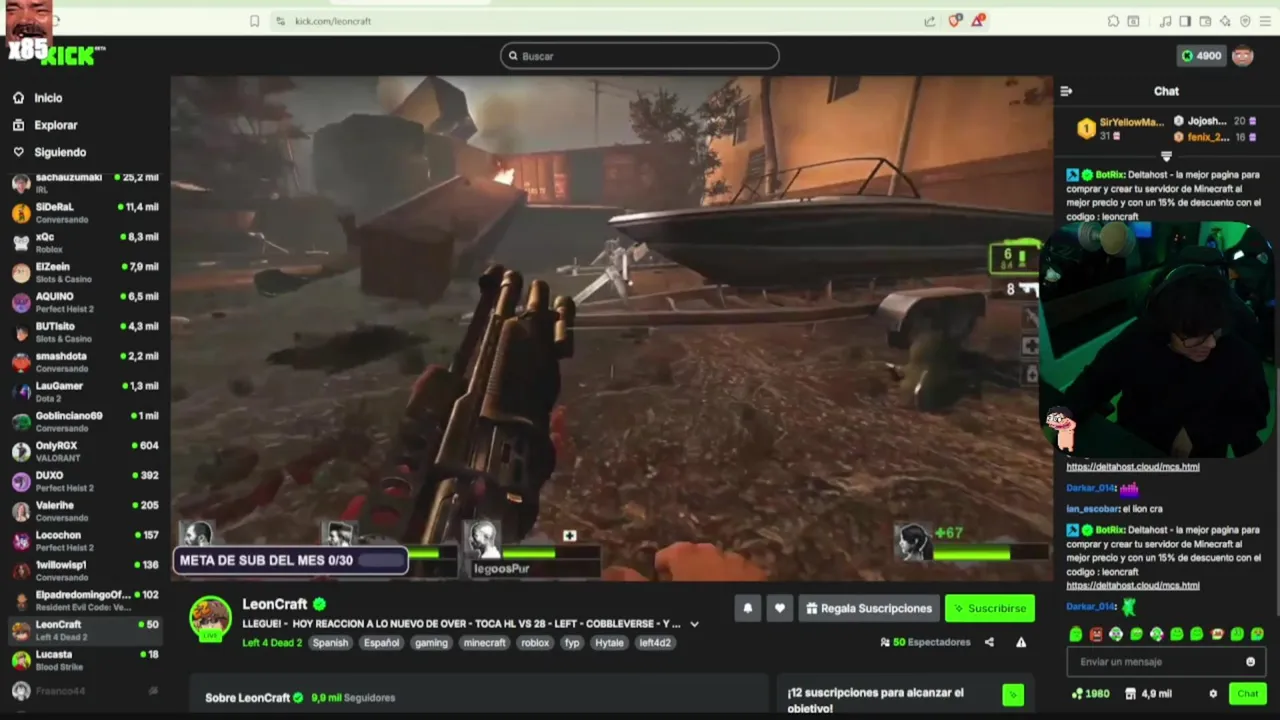Open 1willowisp1 channel in sidebar

(x=85, y=570)
